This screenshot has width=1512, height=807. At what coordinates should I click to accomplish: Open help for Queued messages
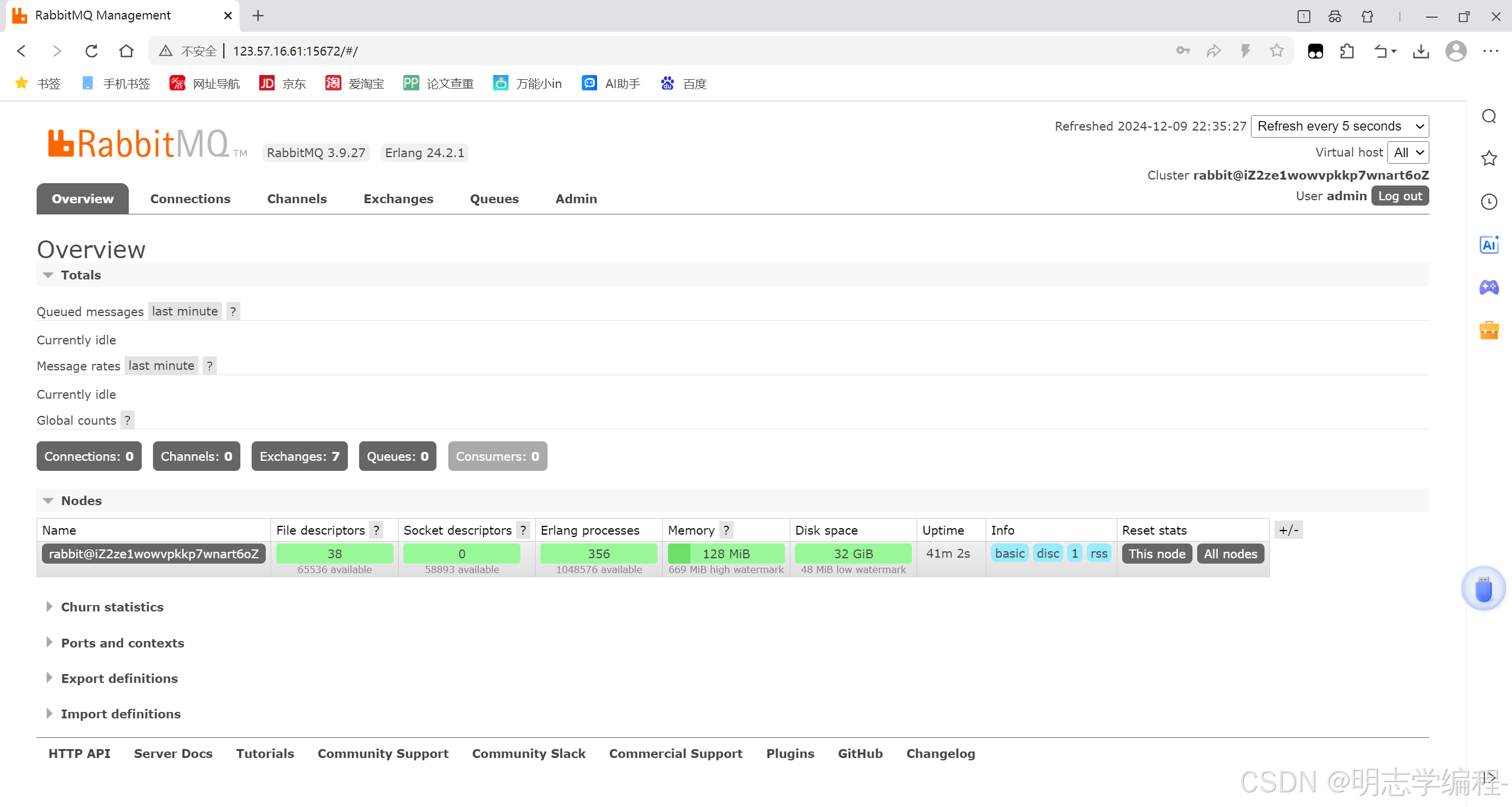click(x=233, y=311)
